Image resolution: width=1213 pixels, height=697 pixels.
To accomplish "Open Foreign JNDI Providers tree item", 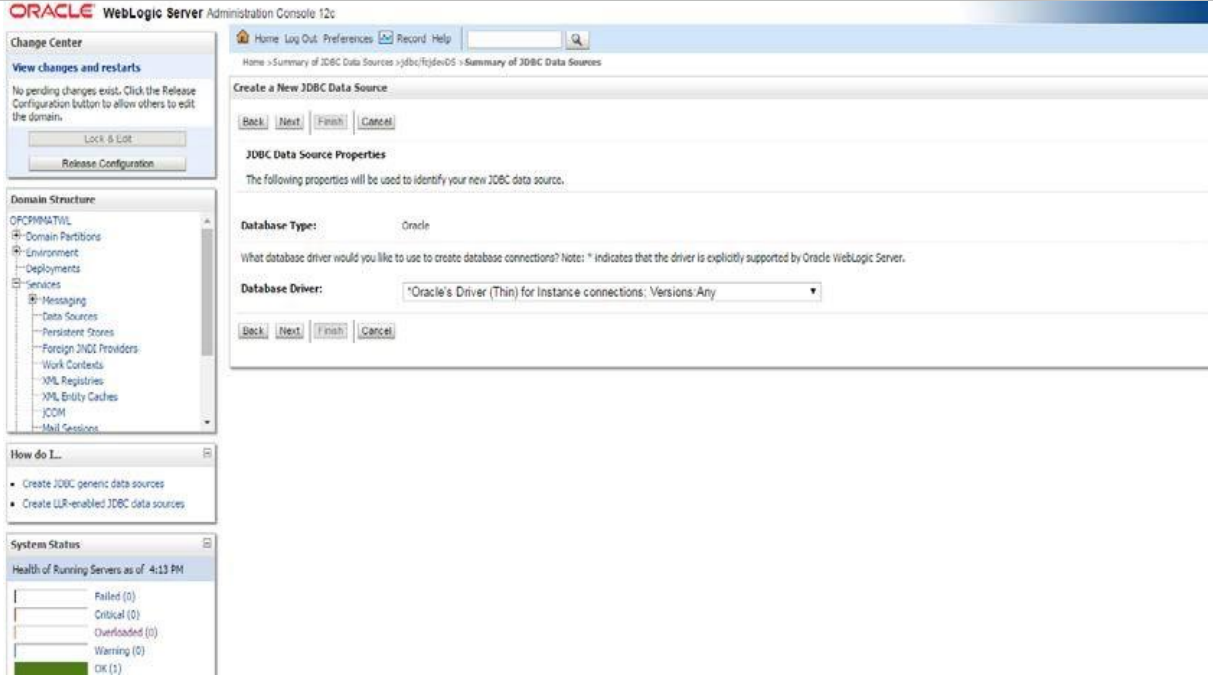I will 90,348.
